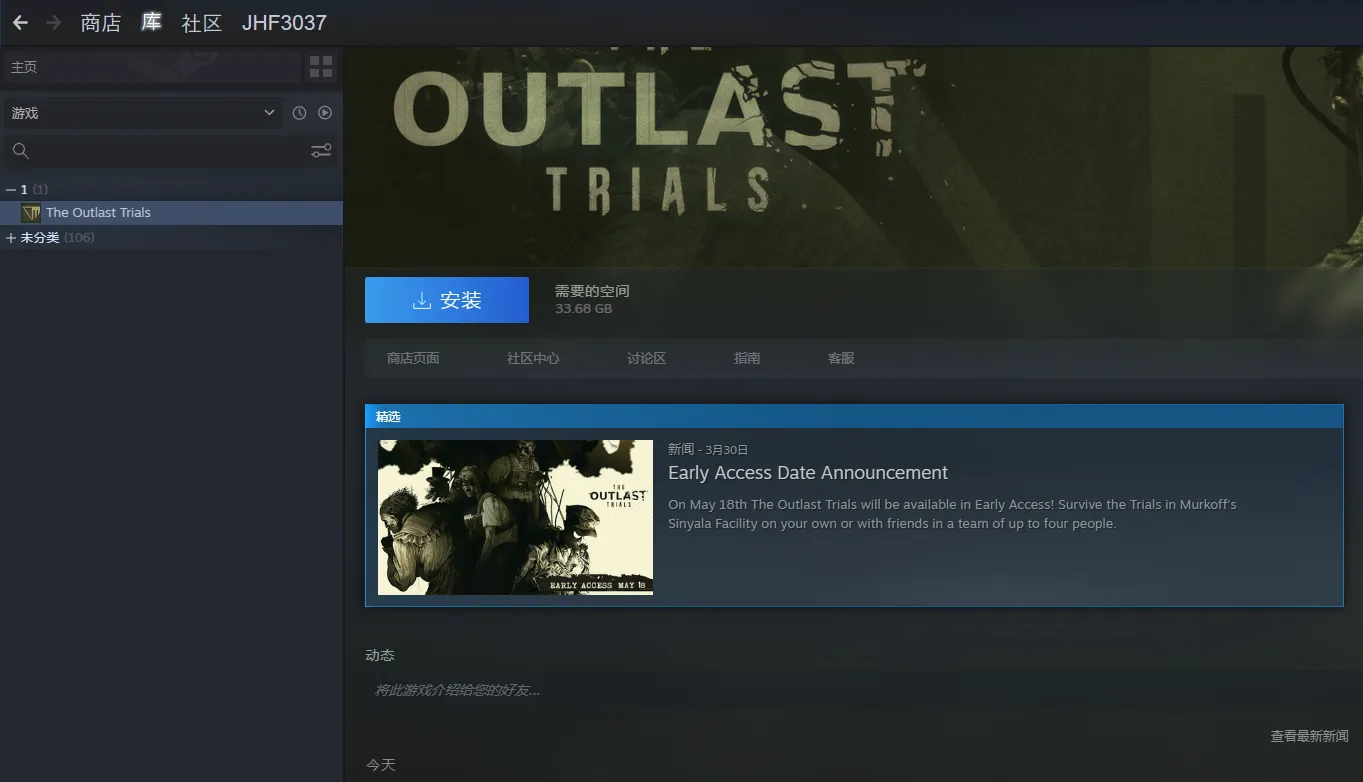This screenshot has height=782, width=1363.
Task: Collapse the "1" collection group
Action: click(11, 190)
